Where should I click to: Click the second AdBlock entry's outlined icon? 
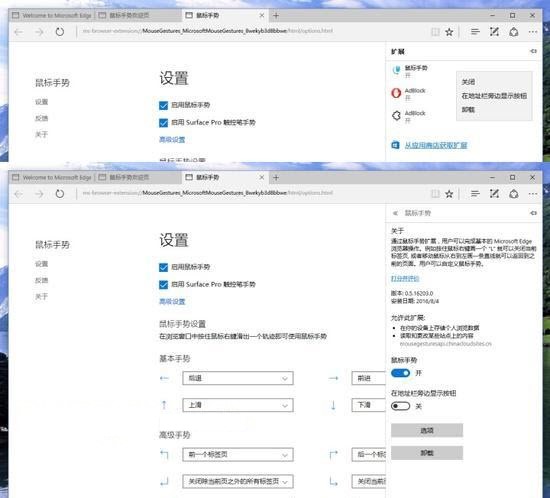tap(396, 115)
